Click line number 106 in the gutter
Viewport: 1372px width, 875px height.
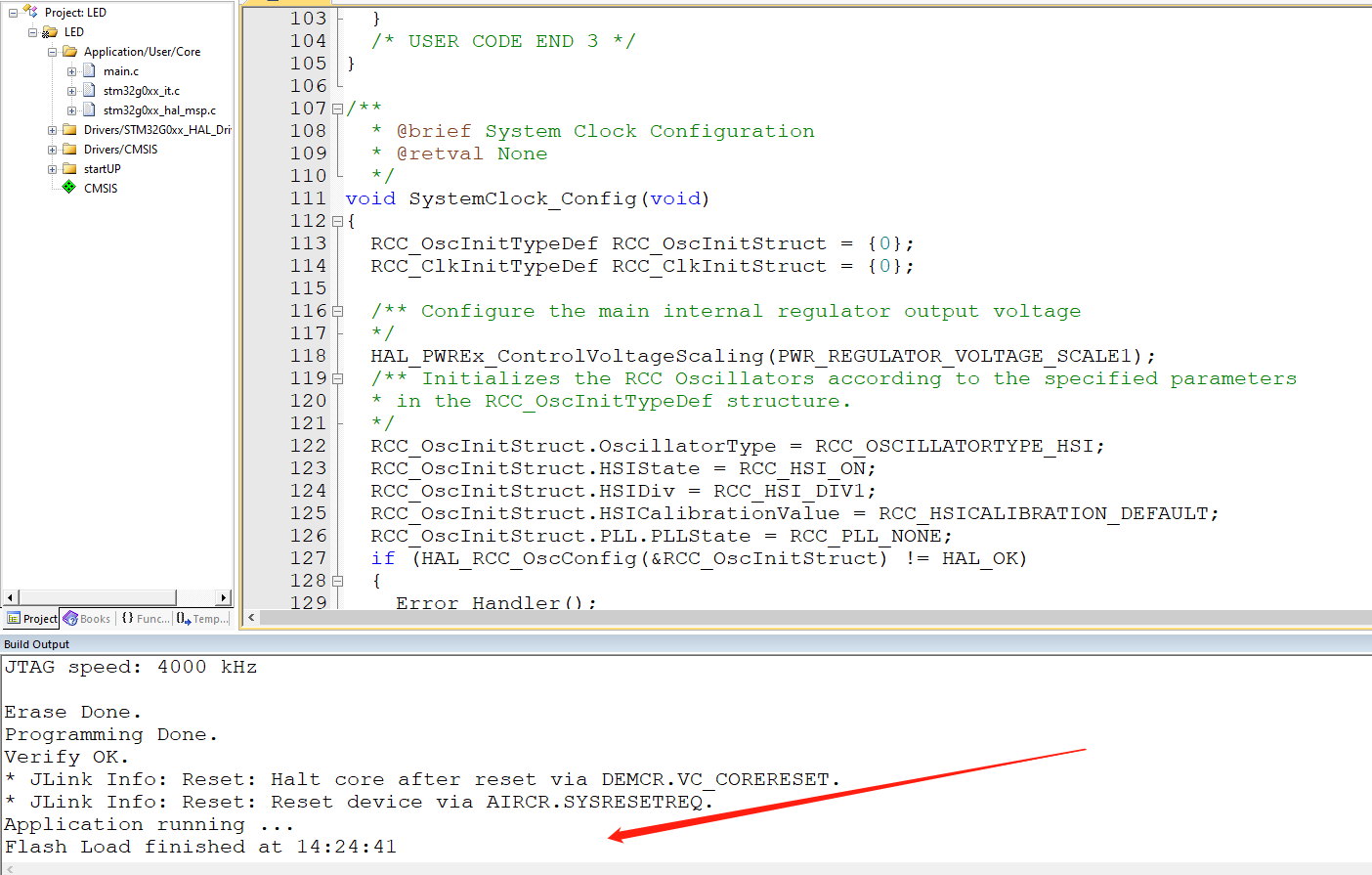click(308, 86)
